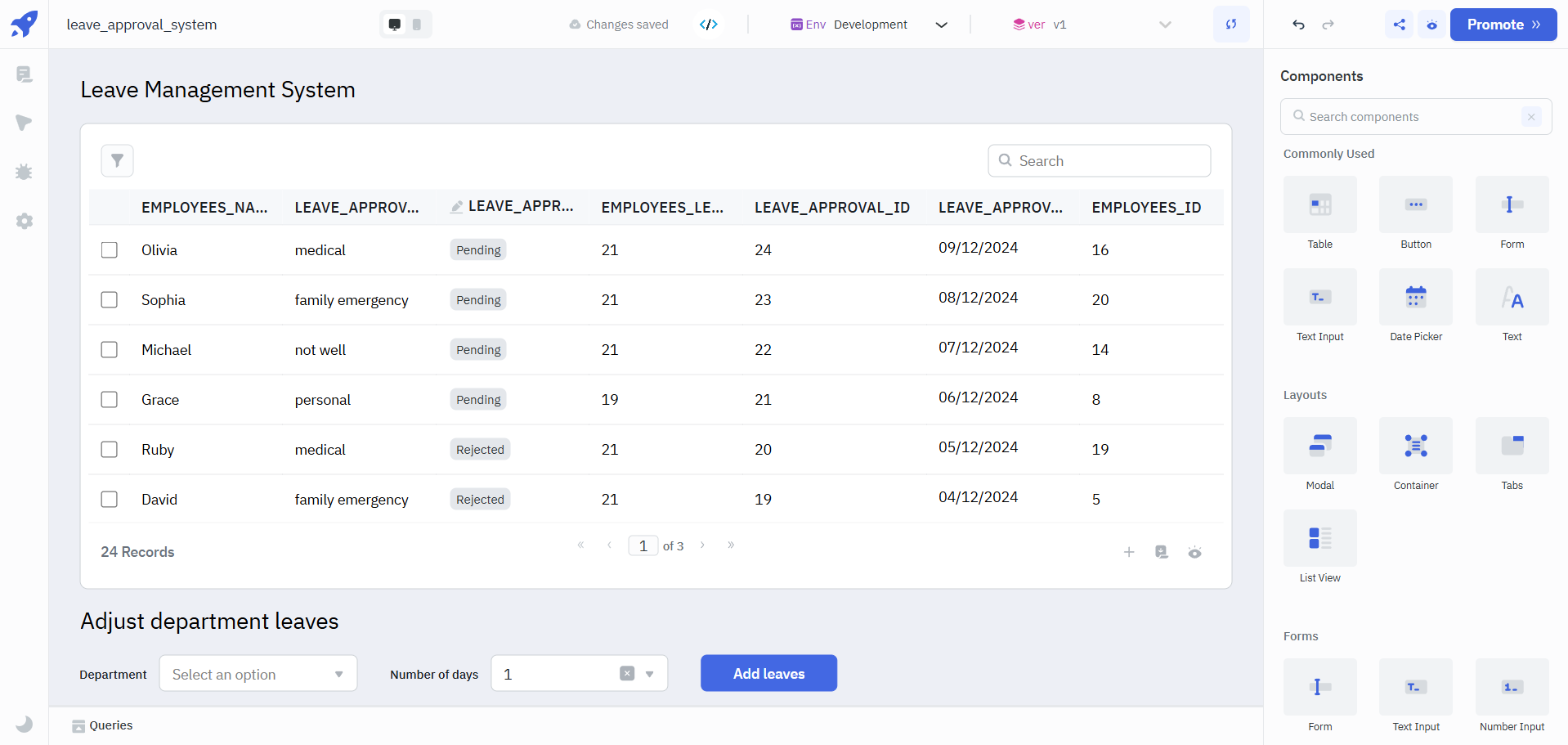
Task: Click the add new row plus icon
Action: click(x=1129, y=552)
